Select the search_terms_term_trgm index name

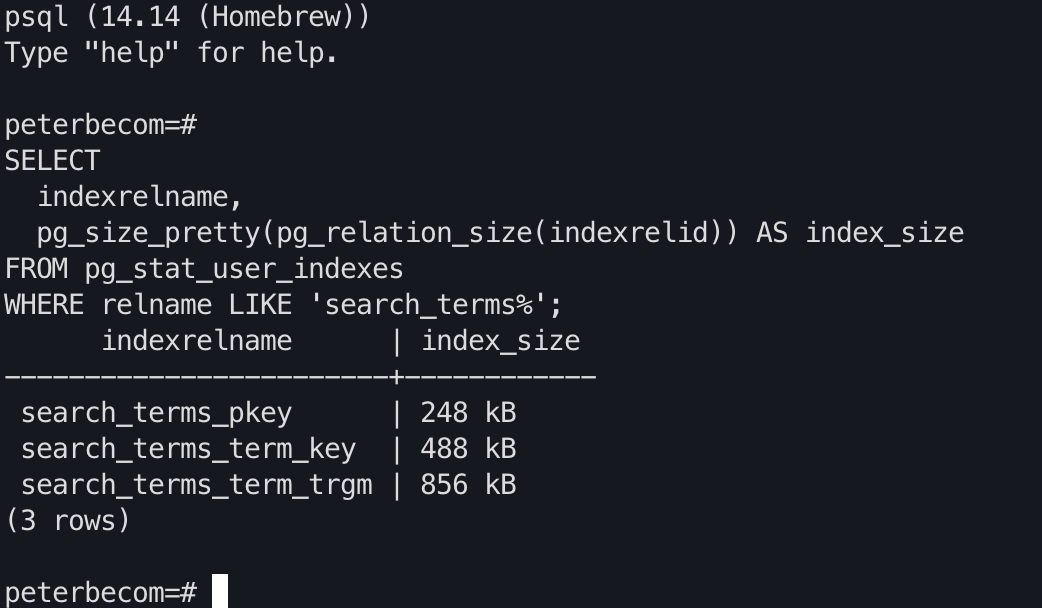point(196,485)
